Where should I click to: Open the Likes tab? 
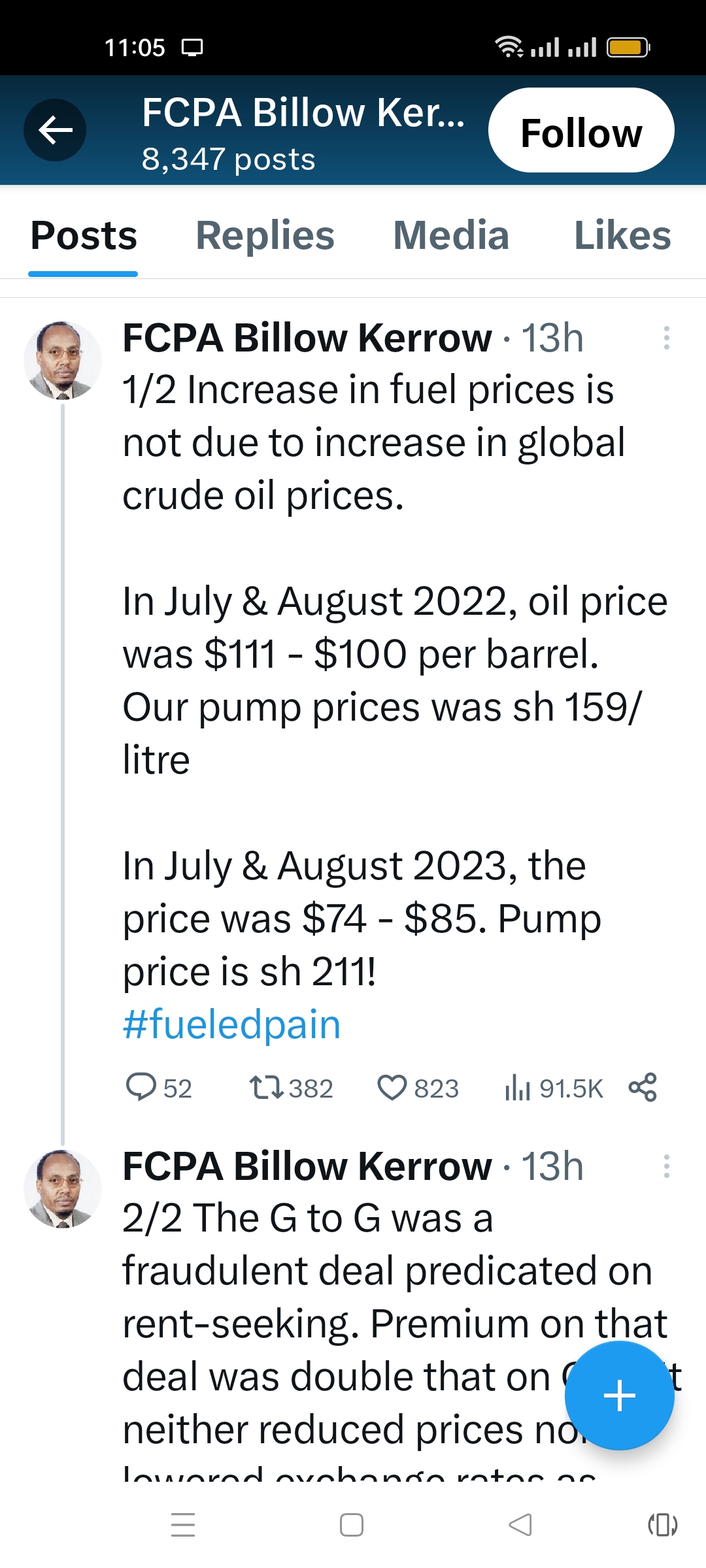point(622,236)
